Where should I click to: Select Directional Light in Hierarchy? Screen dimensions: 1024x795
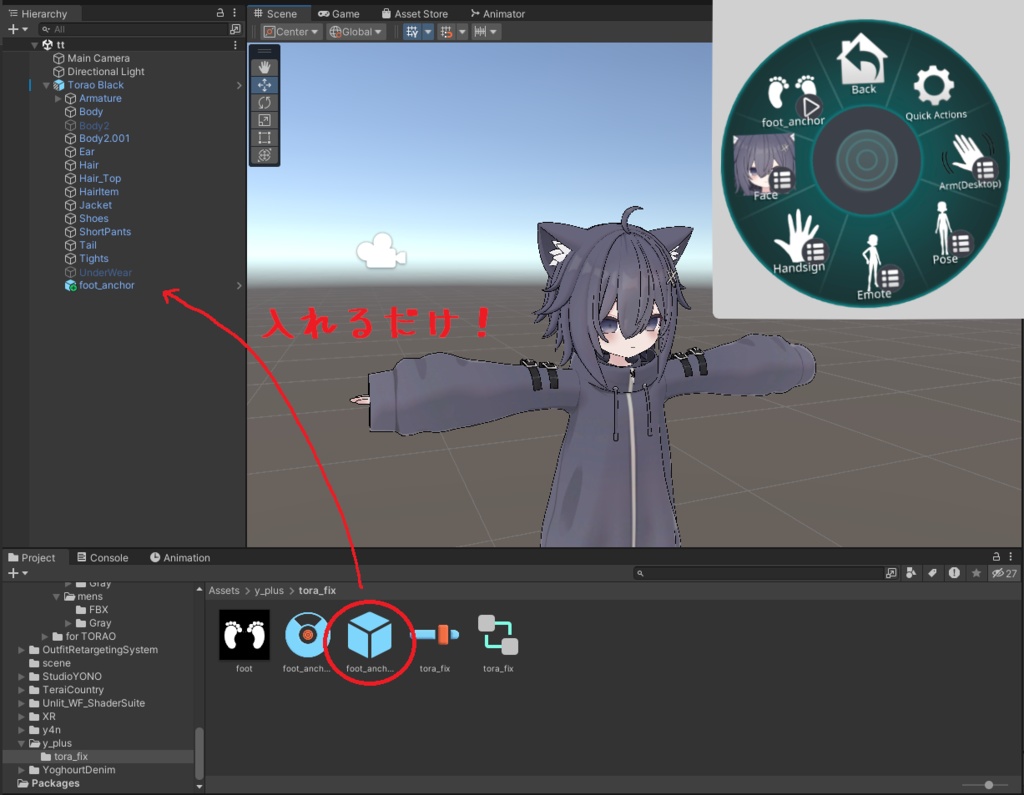[99, 72]
